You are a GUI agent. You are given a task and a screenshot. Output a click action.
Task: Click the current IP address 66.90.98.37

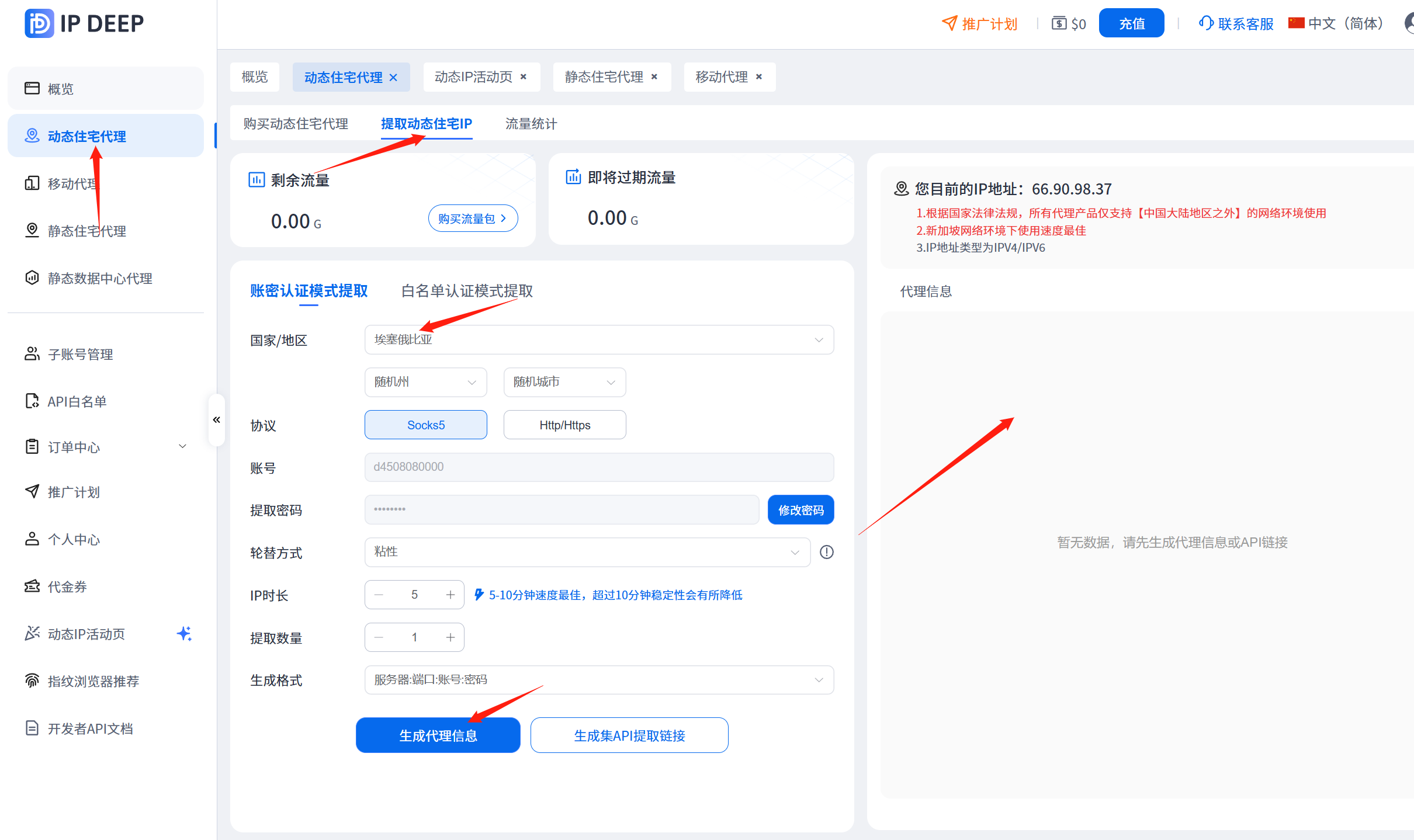1072,189
